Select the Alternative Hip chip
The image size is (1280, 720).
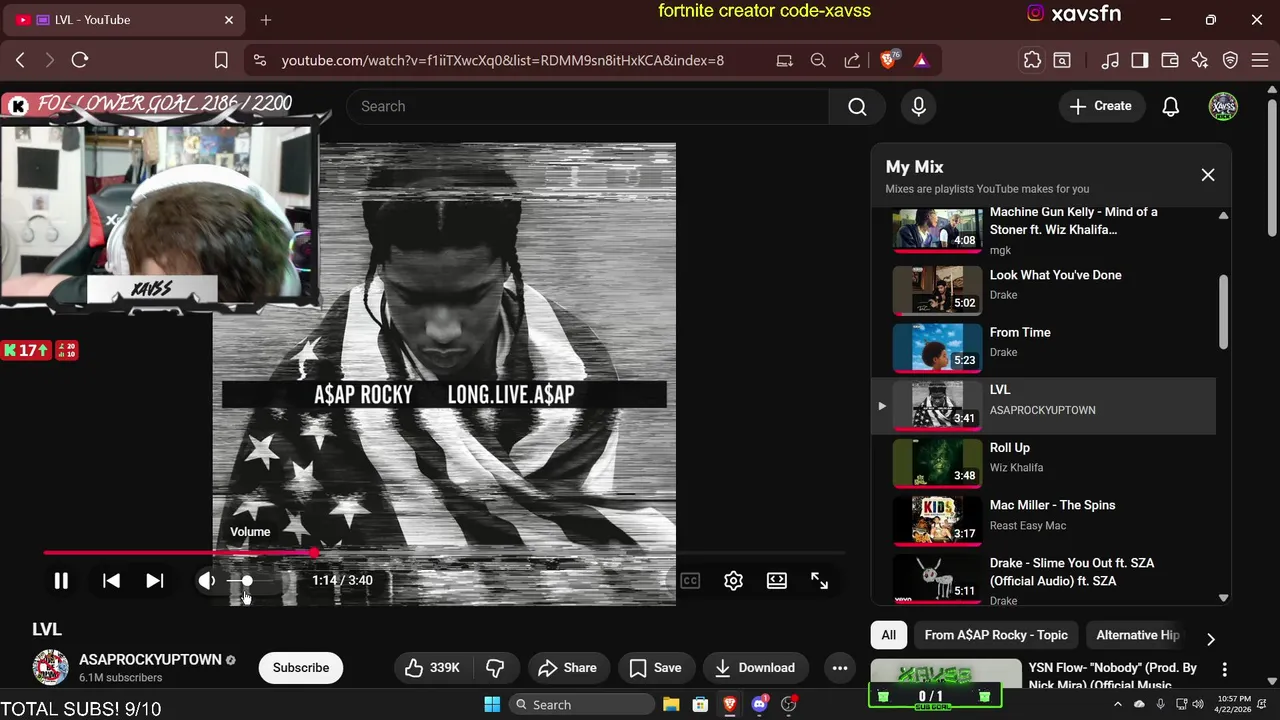pos(1138,635)
